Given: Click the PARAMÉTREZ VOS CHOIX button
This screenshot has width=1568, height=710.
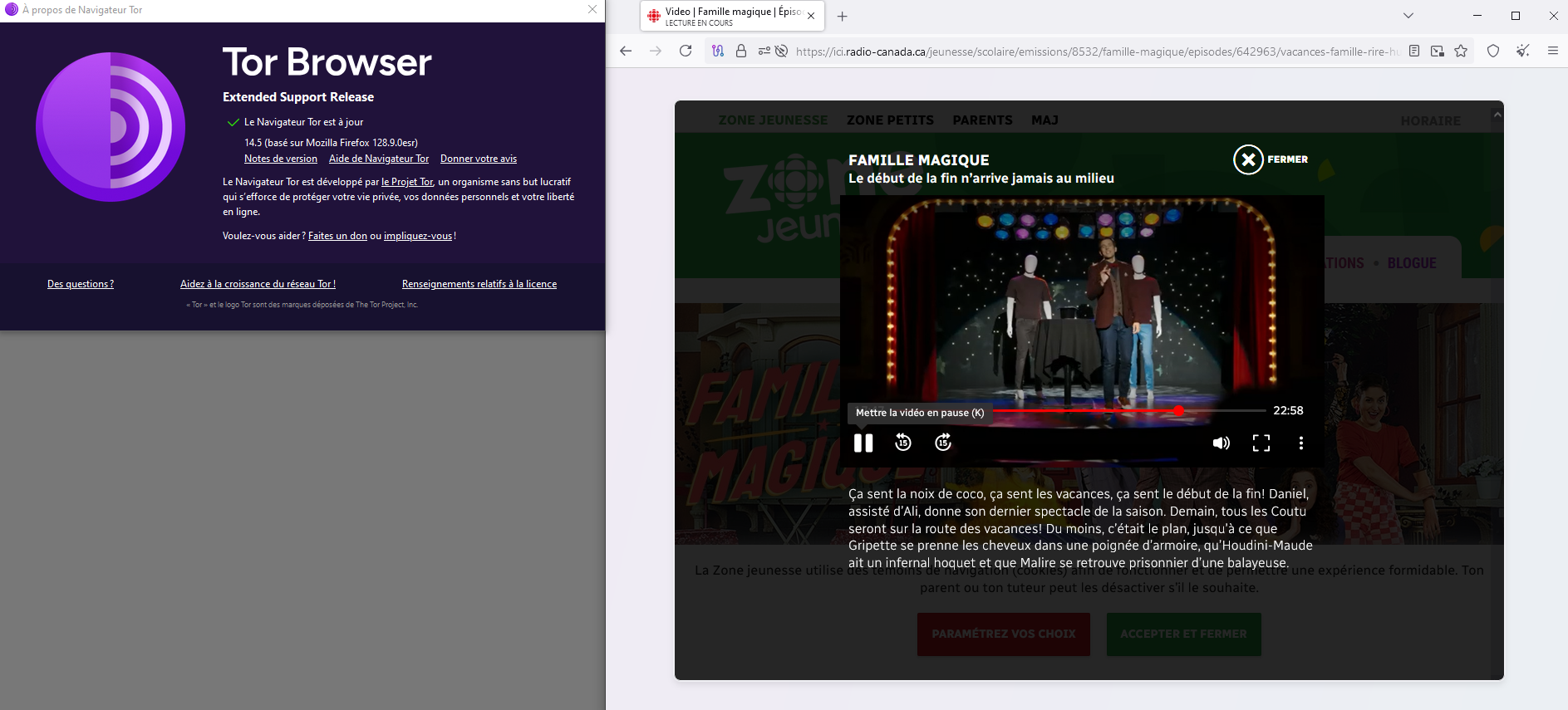Looking at the screenshot, I should 1004,634.
